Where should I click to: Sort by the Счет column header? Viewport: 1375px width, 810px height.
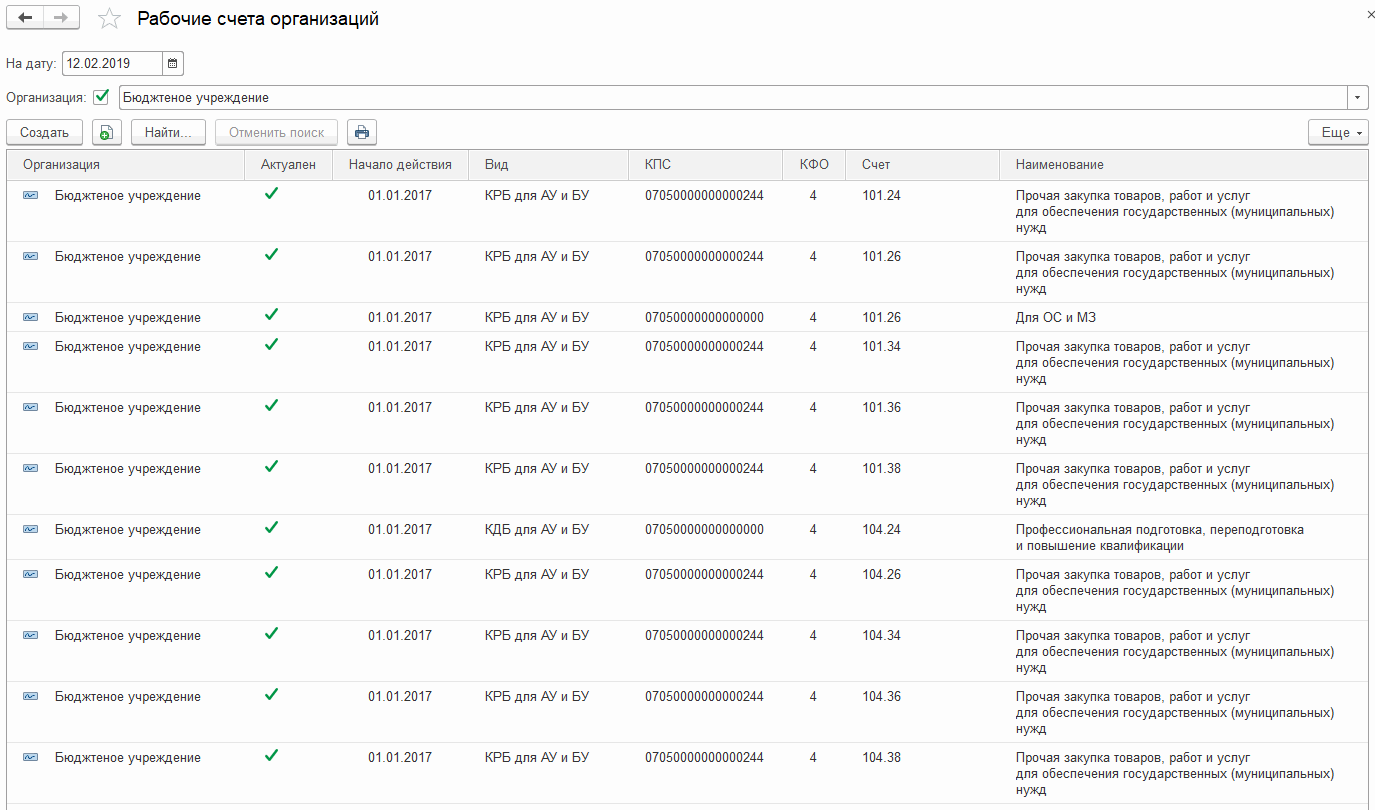click(x=922, y=165)
